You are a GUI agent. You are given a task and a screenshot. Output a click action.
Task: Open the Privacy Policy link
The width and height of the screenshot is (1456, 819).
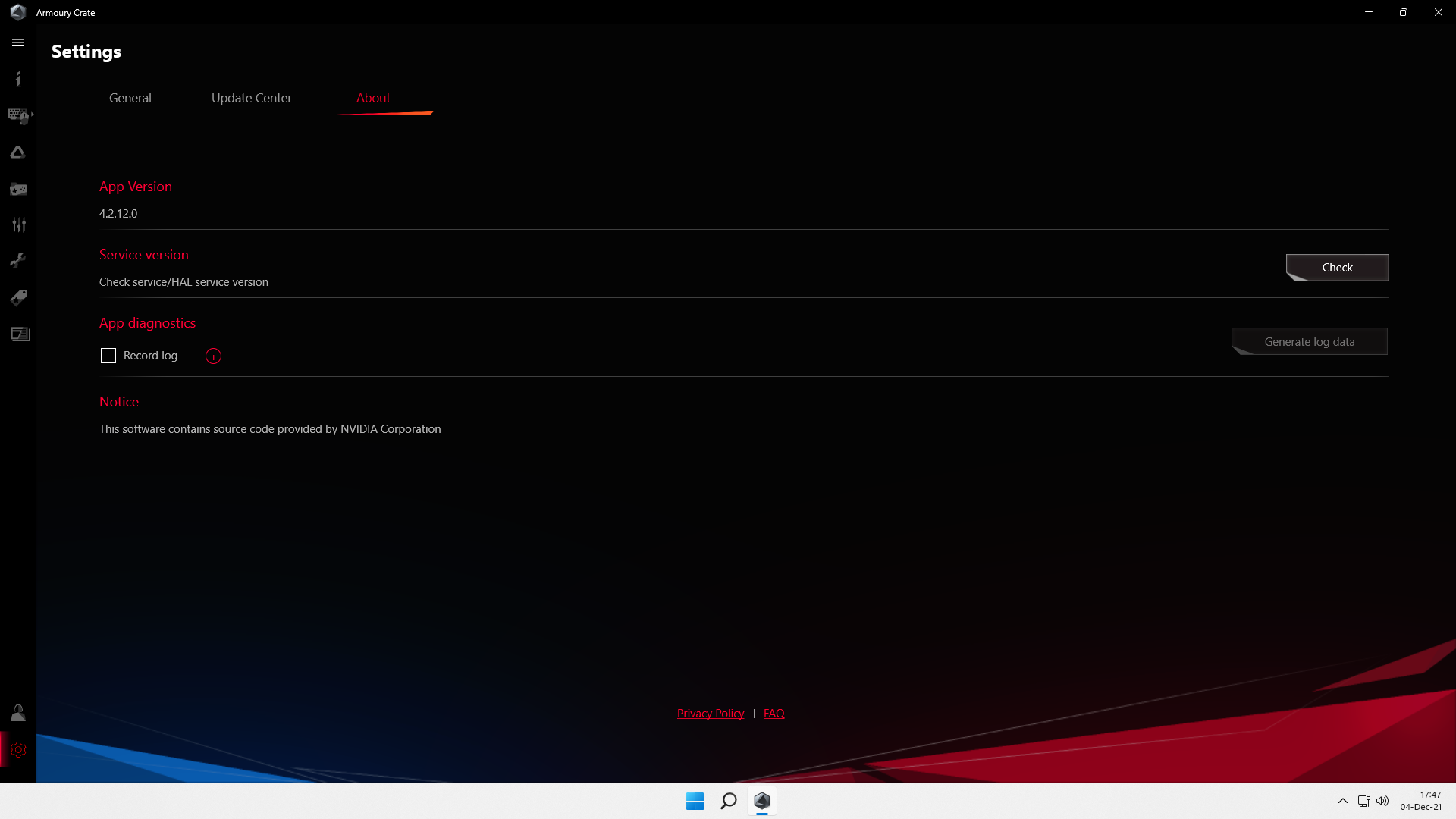point(710,714)
